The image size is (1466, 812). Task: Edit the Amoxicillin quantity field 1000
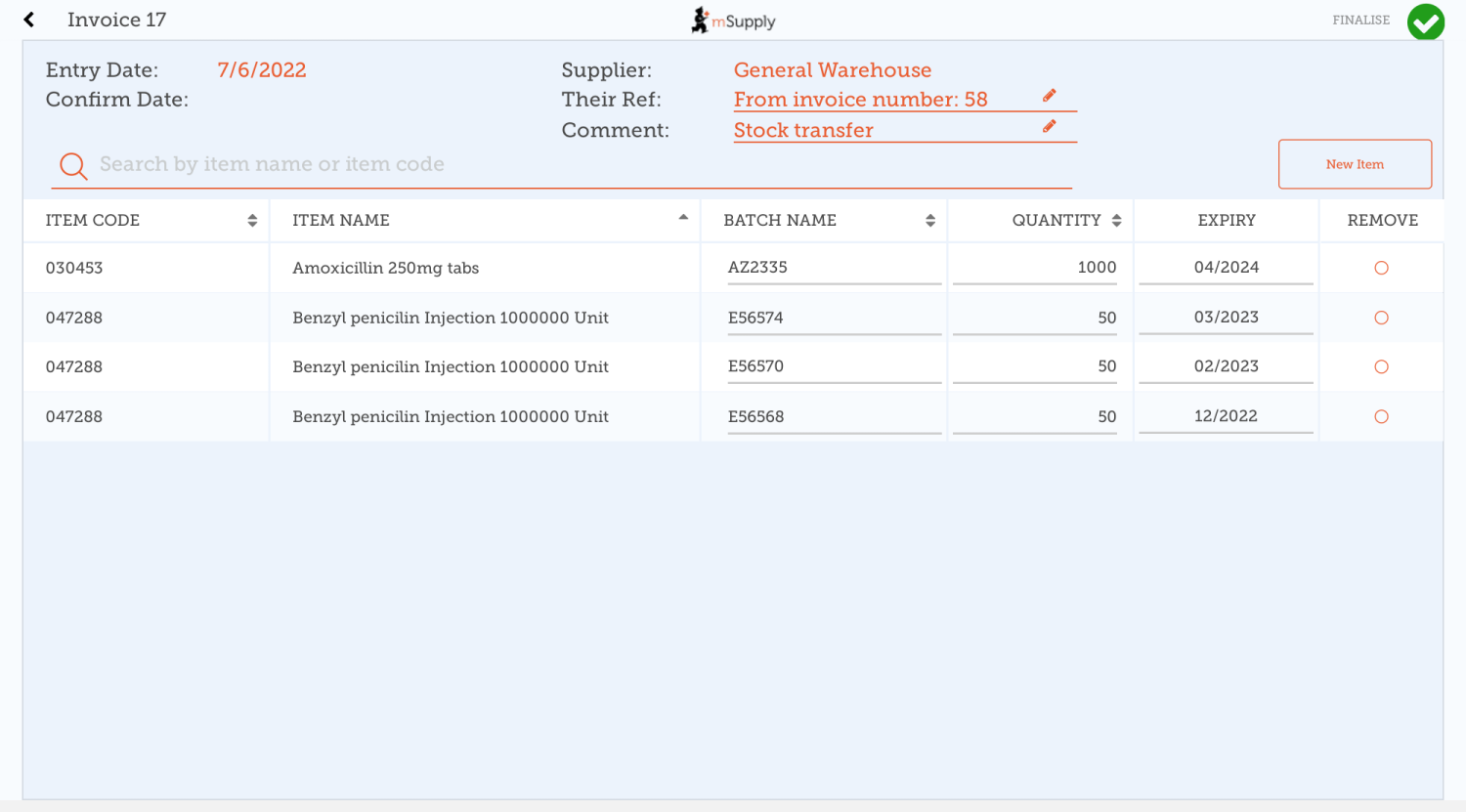tap(1034, 268)
